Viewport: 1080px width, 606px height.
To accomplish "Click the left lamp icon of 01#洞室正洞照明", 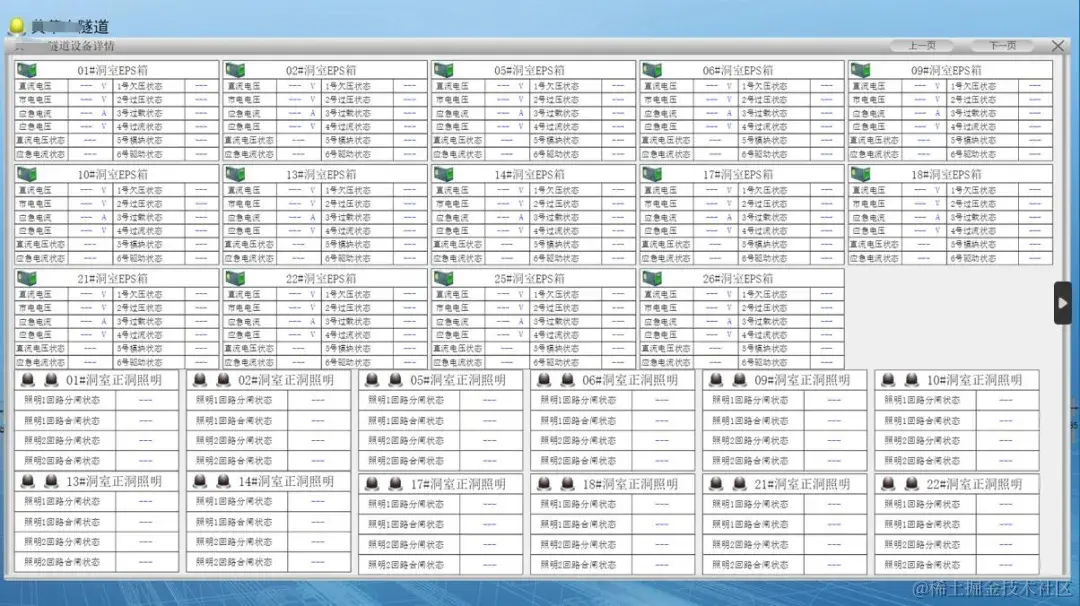I will click(28, 379).
